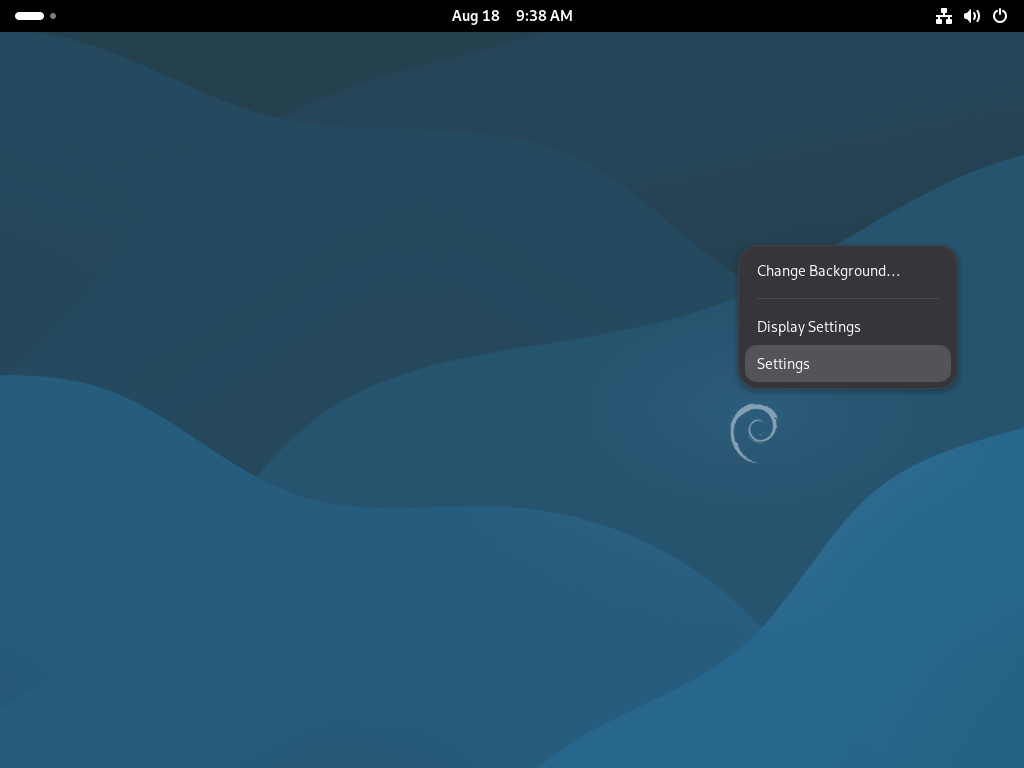Open the calendar via the date and time in the top bar
The width and height of the screenshot is (1024, 768).
pyautogui.click(x=512, y=16)
